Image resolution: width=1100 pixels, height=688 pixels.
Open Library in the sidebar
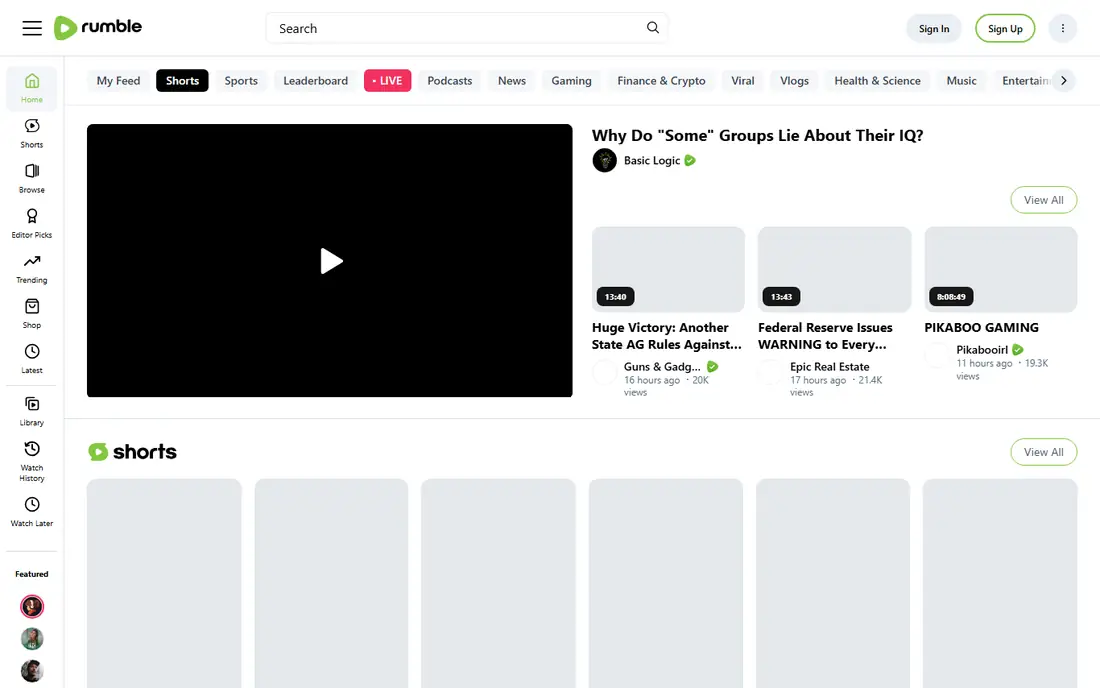pyautogui.click(x=32, y=411)
